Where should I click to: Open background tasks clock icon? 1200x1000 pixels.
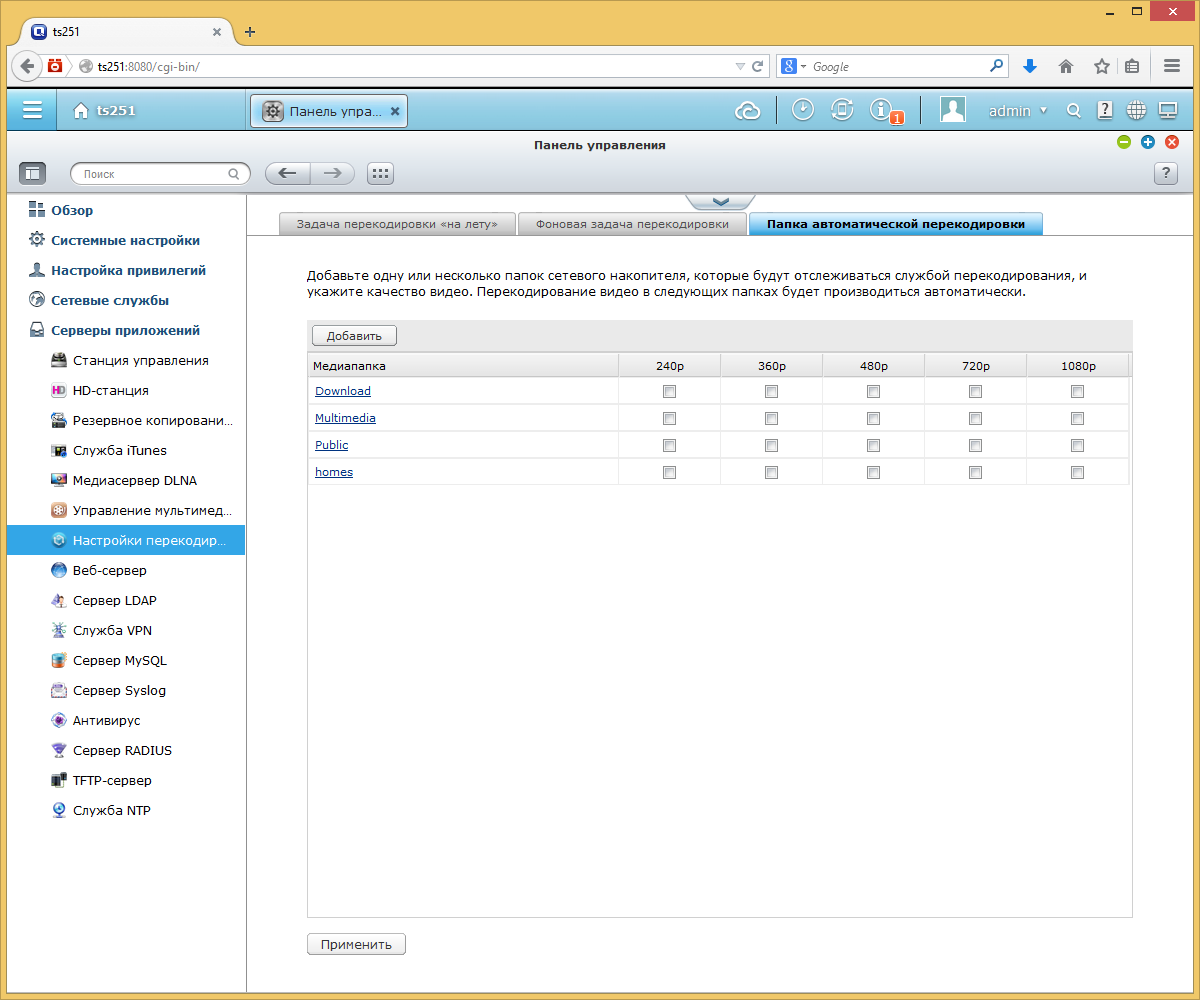[803, 110]
